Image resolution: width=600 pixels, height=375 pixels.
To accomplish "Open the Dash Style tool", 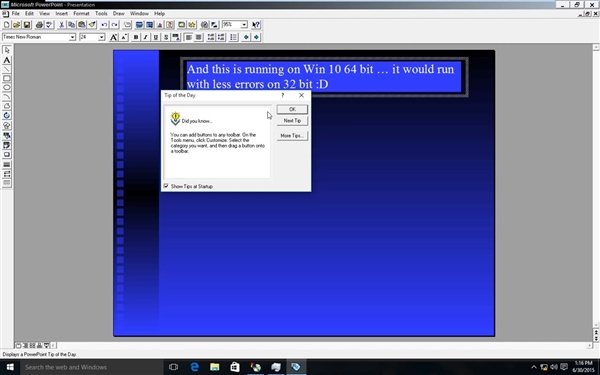I will (x=7, y=183).
